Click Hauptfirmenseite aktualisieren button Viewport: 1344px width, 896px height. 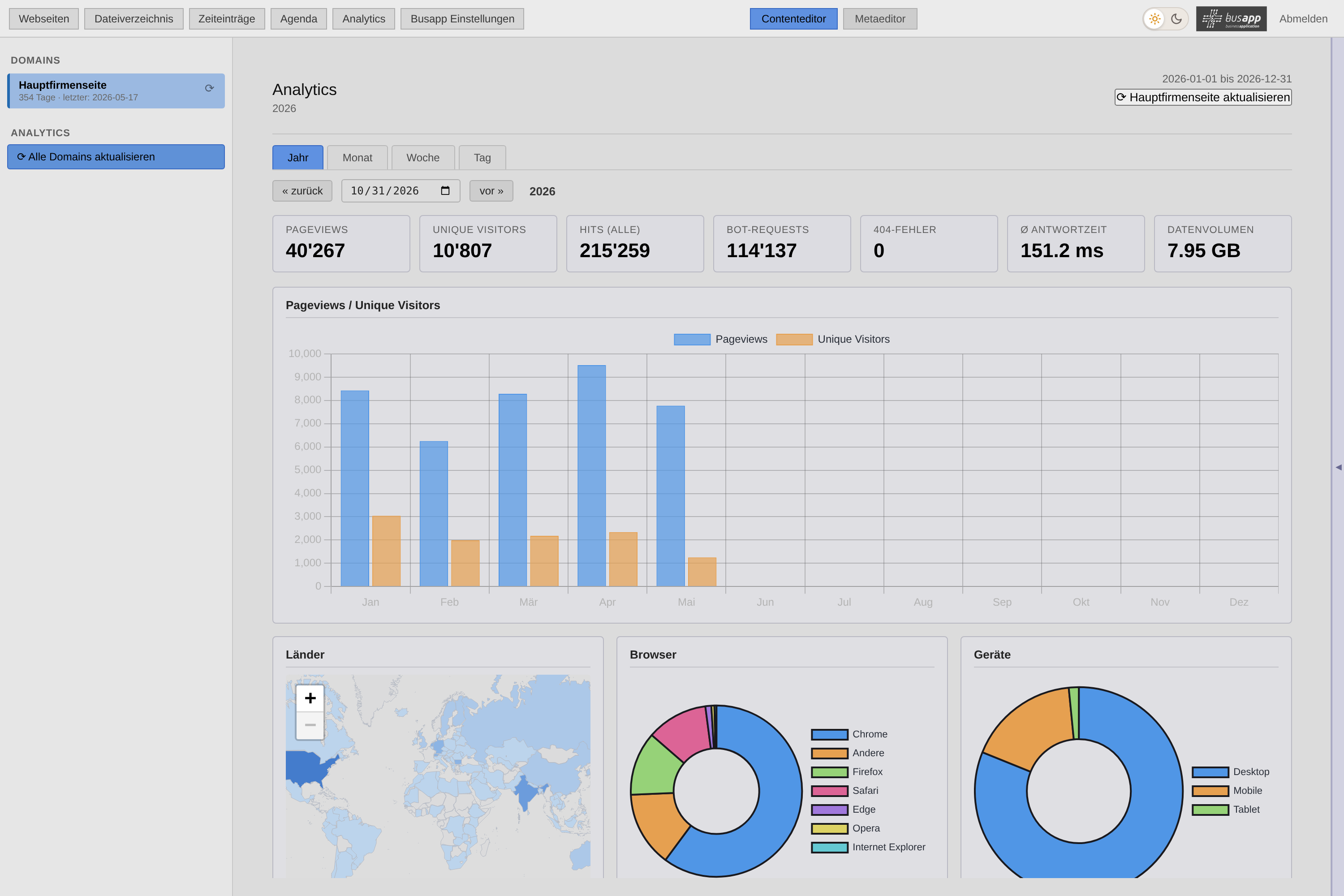pyautogui.click(x=1203, y=97)
